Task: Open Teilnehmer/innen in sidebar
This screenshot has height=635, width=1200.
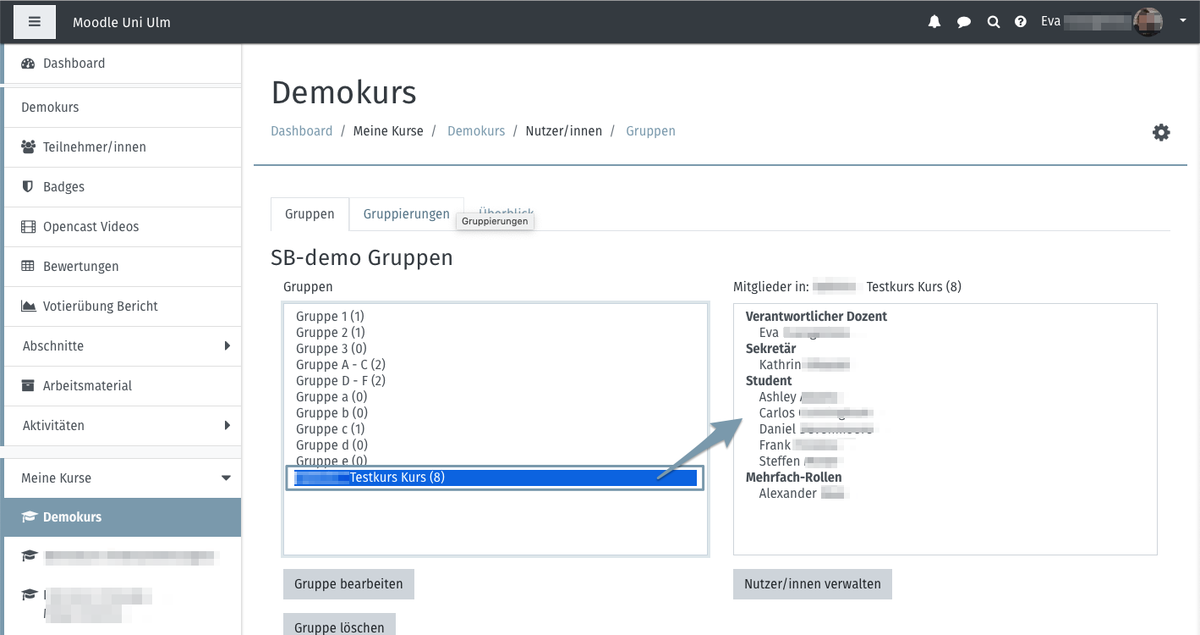Action: click(x=94, y=147)
